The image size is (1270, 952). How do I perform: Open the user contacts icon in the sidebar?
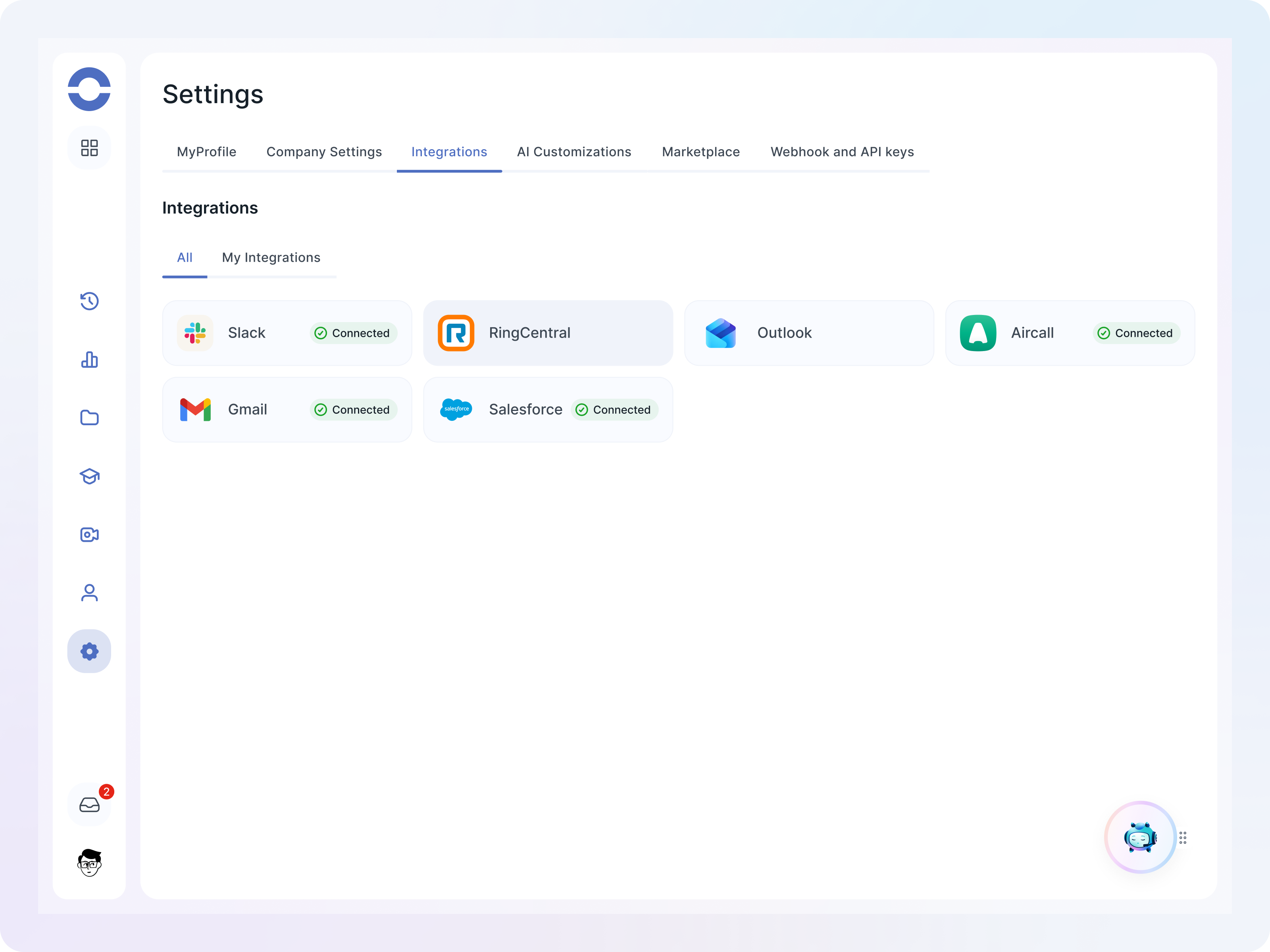(x=89, y=593)
